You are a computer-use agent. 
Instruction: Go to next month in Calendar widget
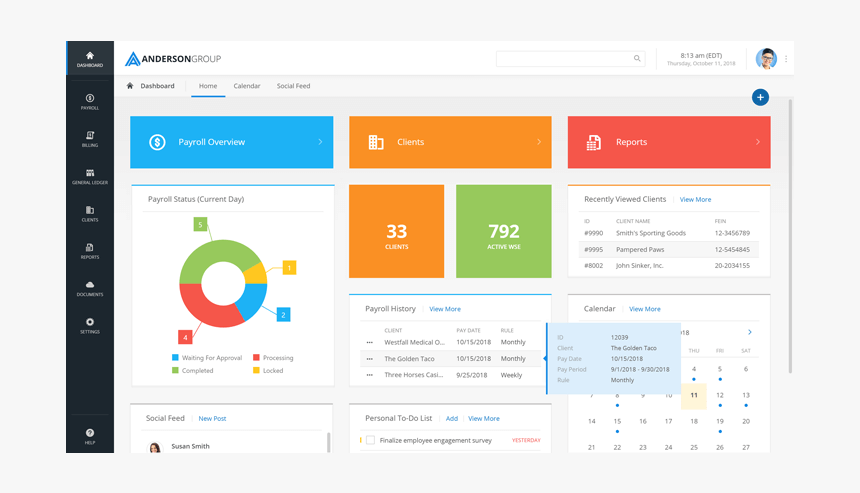[750, 332]
